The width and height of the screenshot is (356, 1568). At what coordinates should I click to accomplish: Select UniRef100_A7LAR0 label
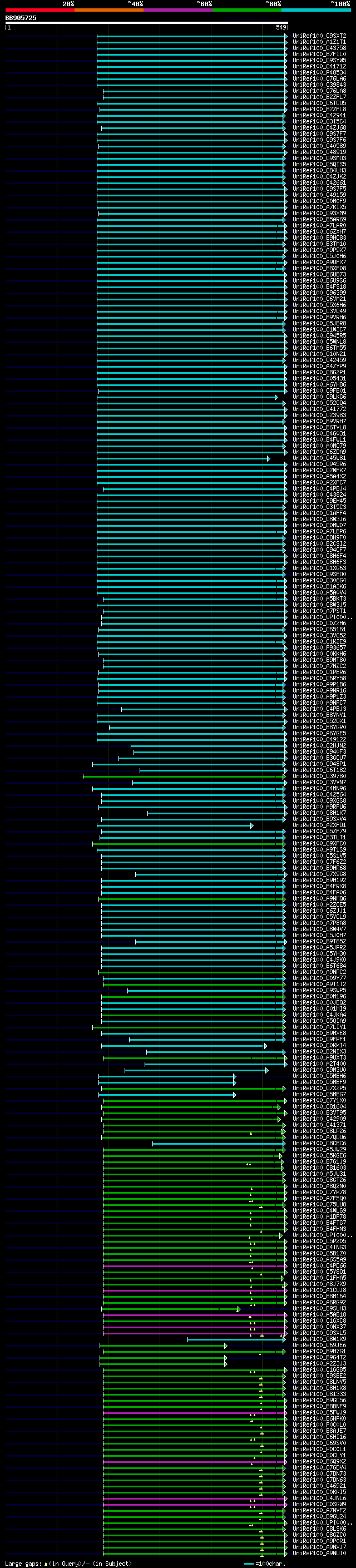[x=319, y=225]
